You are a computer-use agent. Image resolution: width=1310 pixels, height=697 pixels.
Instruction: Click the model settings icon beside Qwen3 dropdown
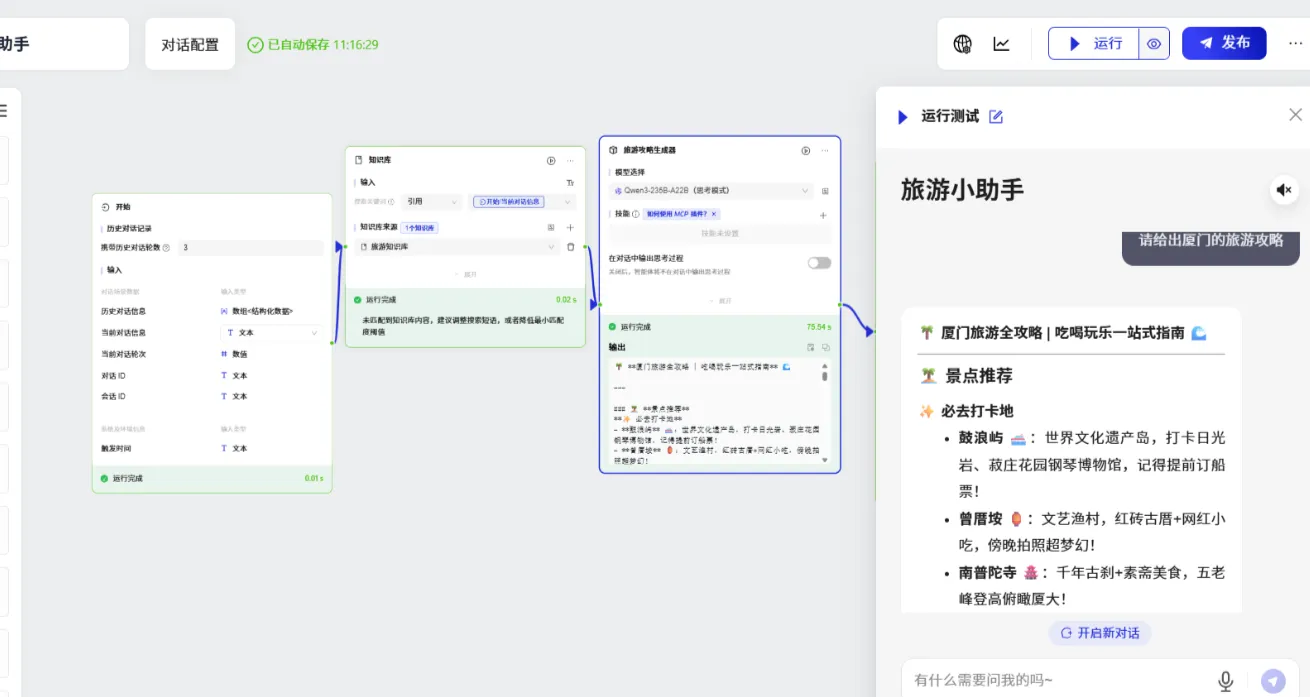[x=825, y=190]
